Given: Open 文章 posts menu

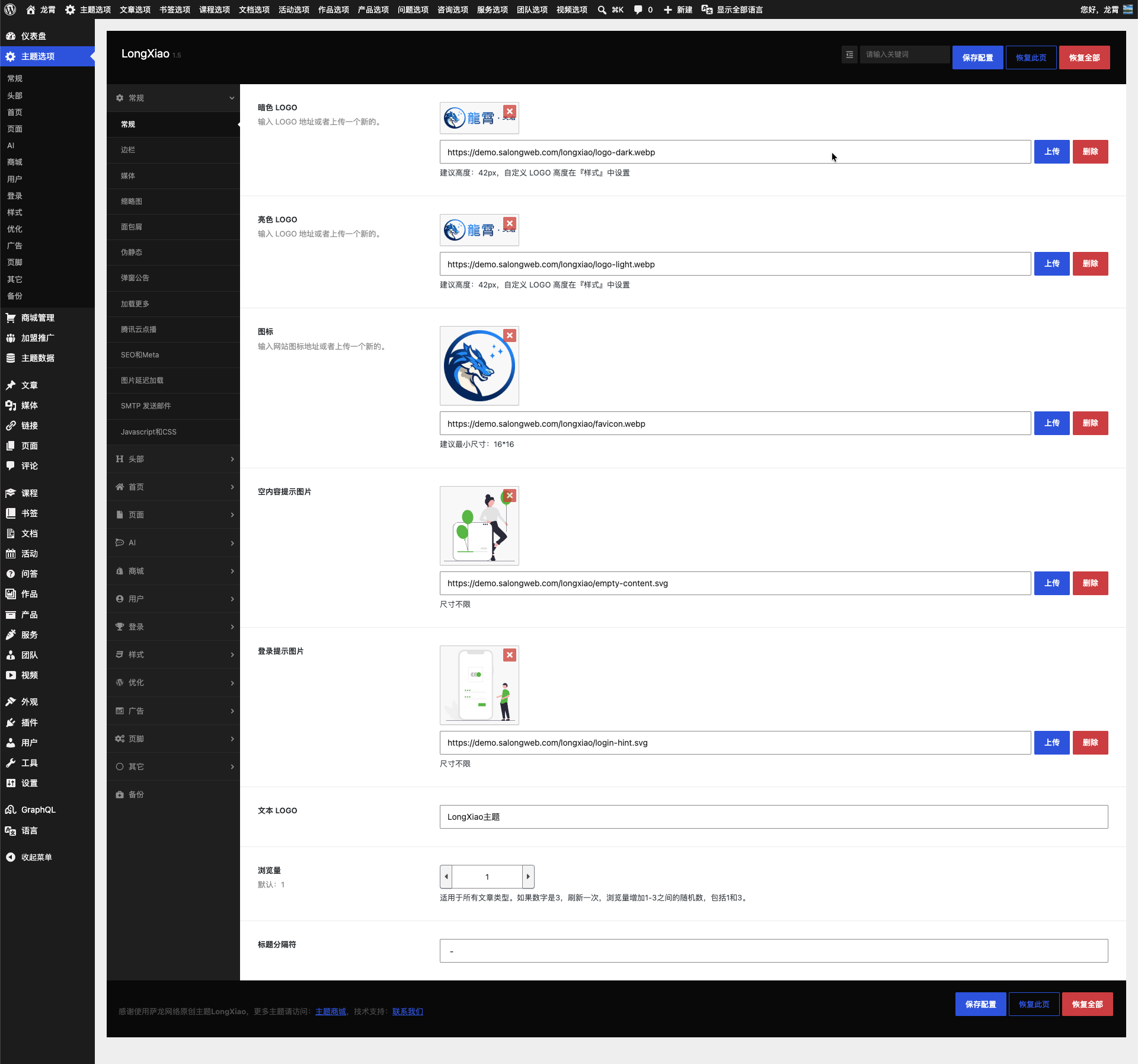Looking at the screenshot, I should coord(47,385).
